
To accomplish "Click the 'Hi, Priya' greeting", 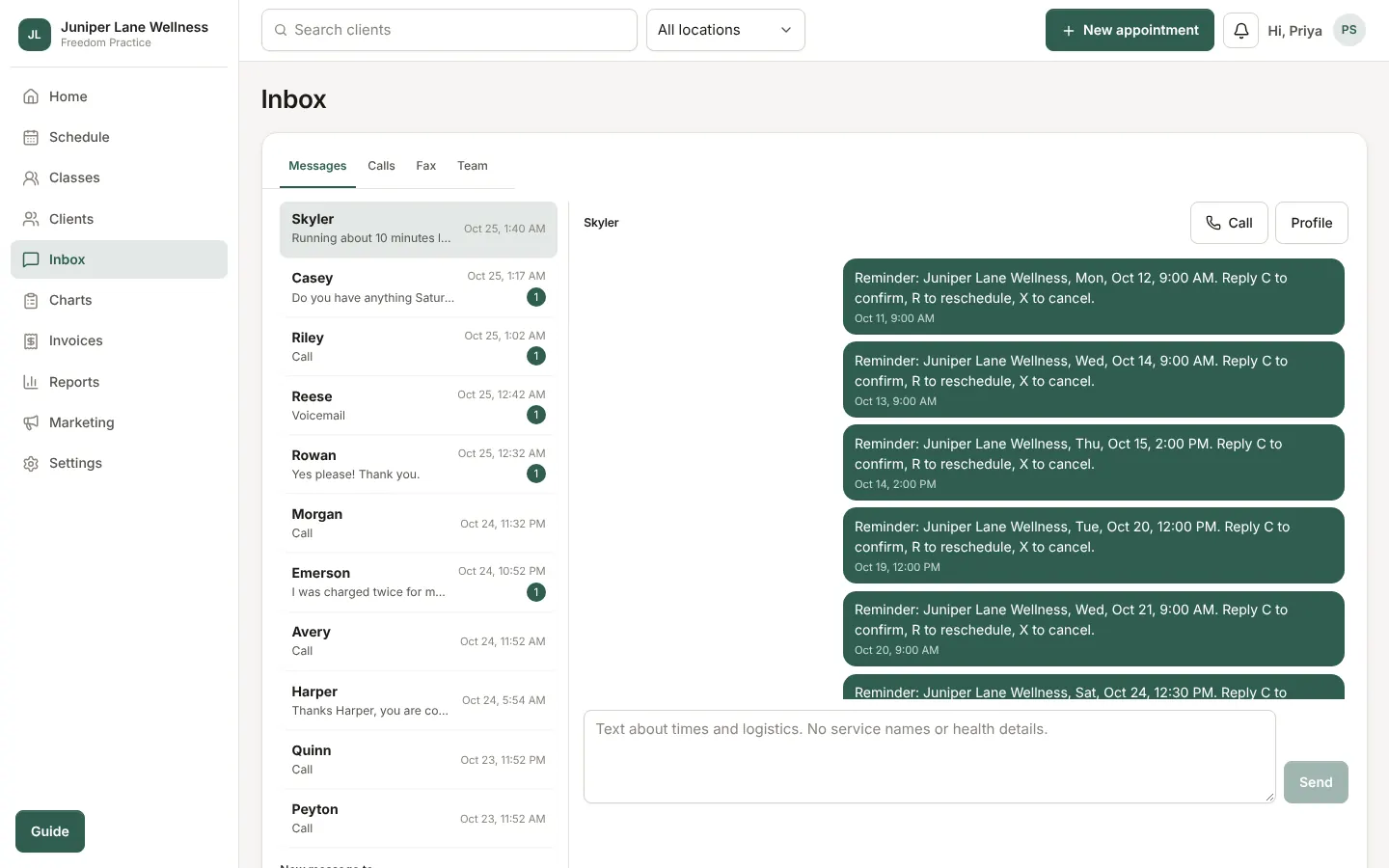I will pyautogui.click(x=1294, y=31).
